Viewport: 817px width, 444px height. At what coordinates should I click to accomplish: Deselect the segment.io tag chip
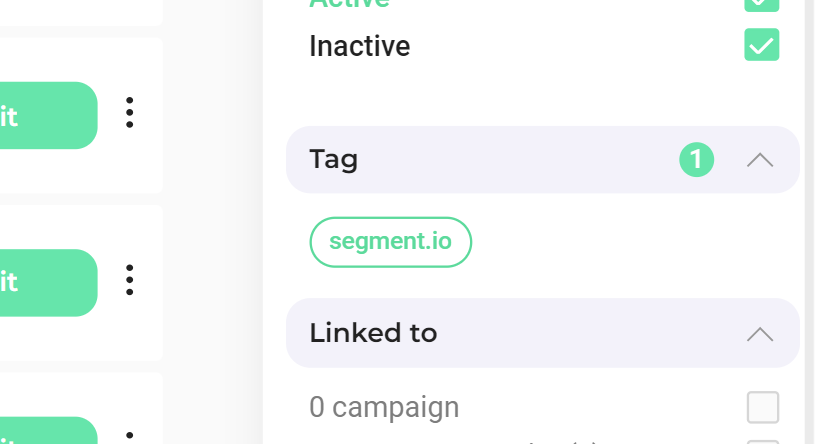pyautogui.click(x=390, y=242)
